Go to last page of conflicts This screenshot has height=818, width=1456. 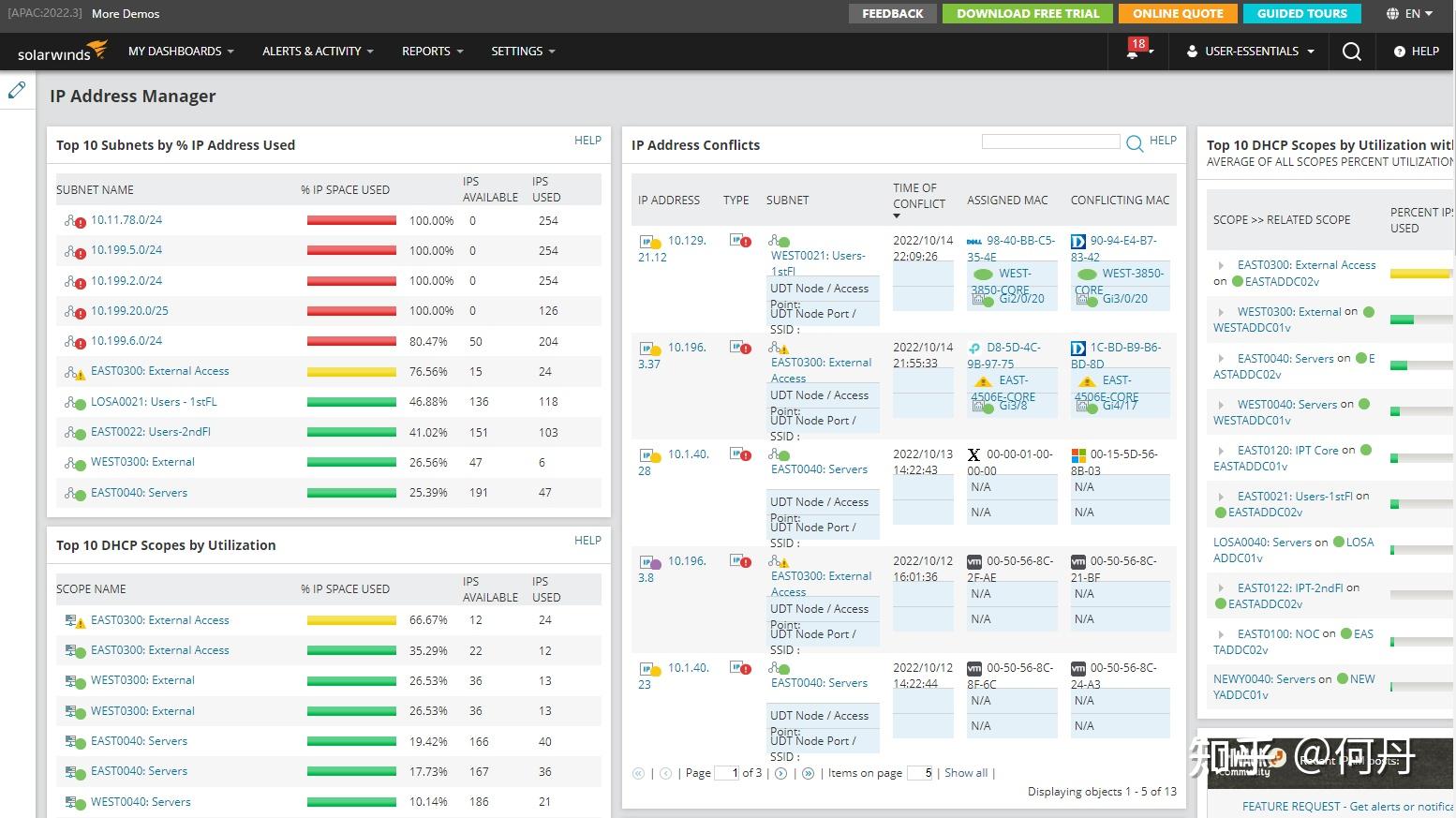(x=808, y=773)
